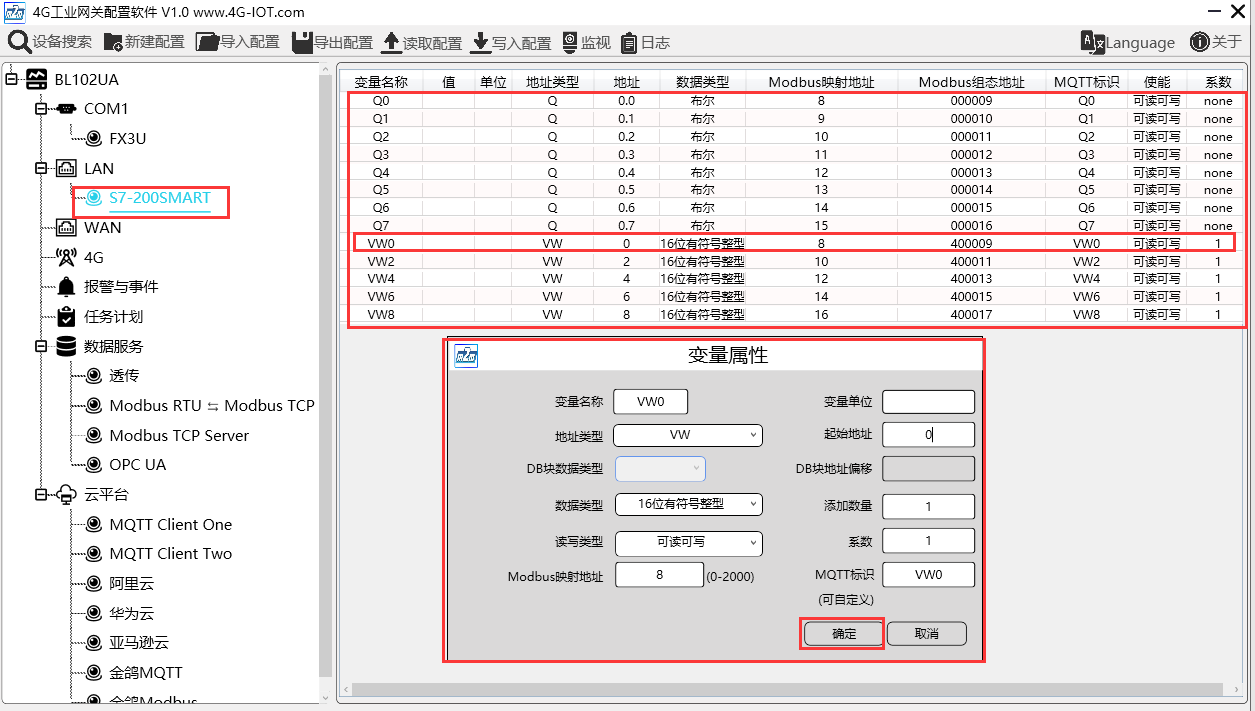Open the 数据类型 16位有符号整型 dropdown
1255x711 pixels.
coord(688,504)
